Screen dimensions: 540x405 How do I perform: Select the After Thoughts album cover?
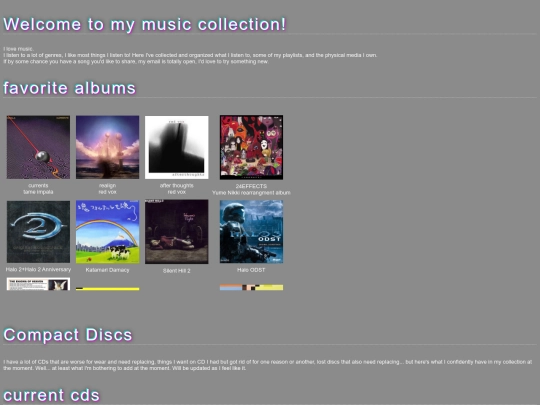(177, 147)
